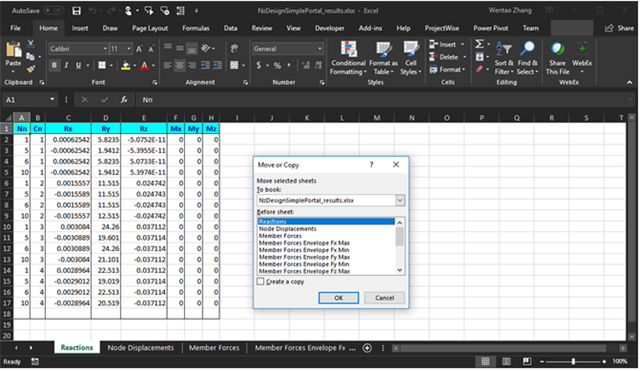This screenshot has width=640, height=371.
Task: Open the font size 11 dropdown
Action: point(129,49)
